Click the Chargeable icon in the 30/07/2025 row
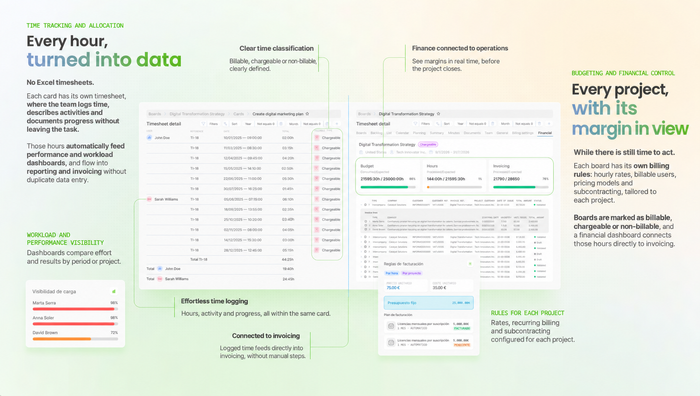This screenshot has width=700, height=396. click(x=317, y=189)
